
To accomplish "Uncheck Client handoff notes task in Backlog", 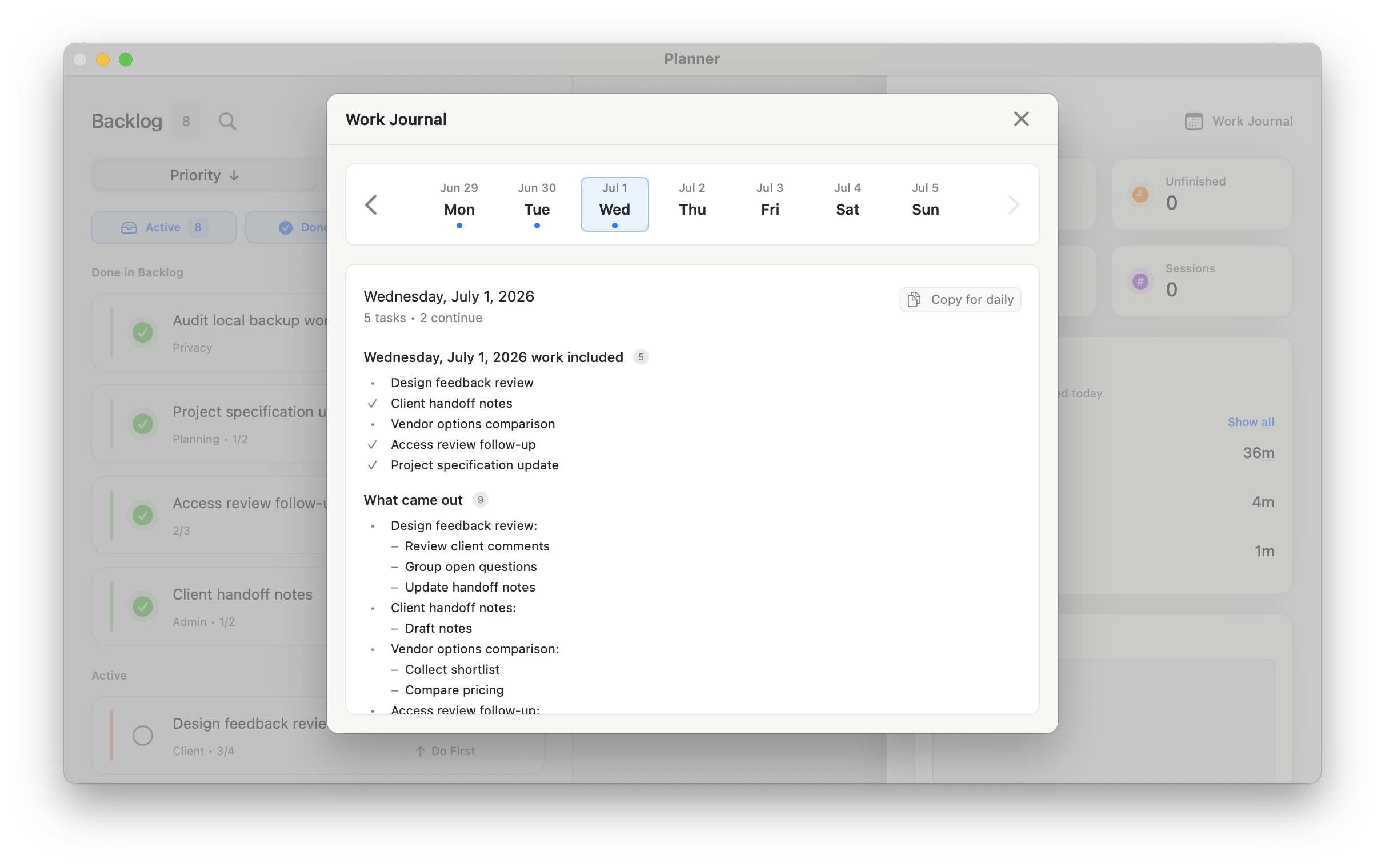I will (x=142, y=606).
